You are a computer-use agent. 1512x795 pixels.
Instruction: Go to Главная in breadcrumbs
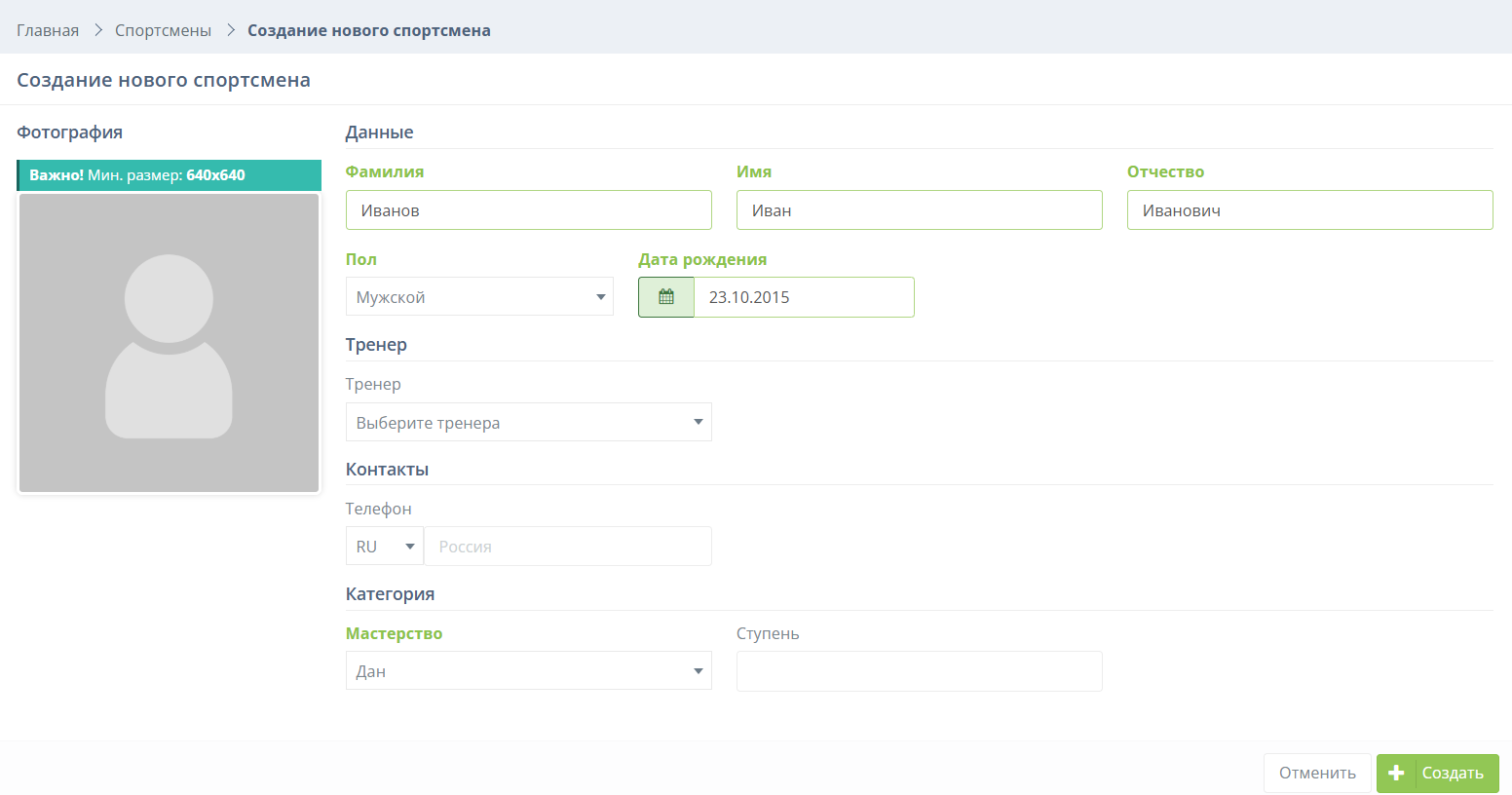point(48,30)
